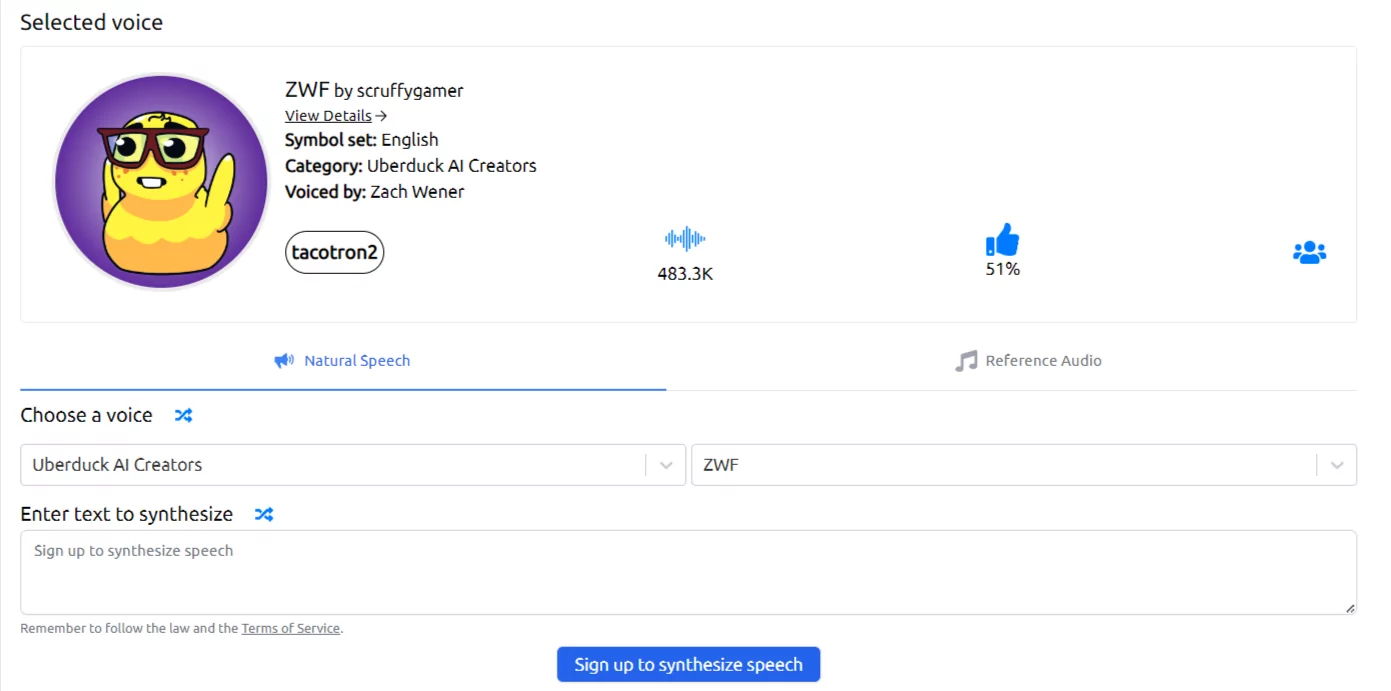Click the waveform icon above 483.3K

685,239
